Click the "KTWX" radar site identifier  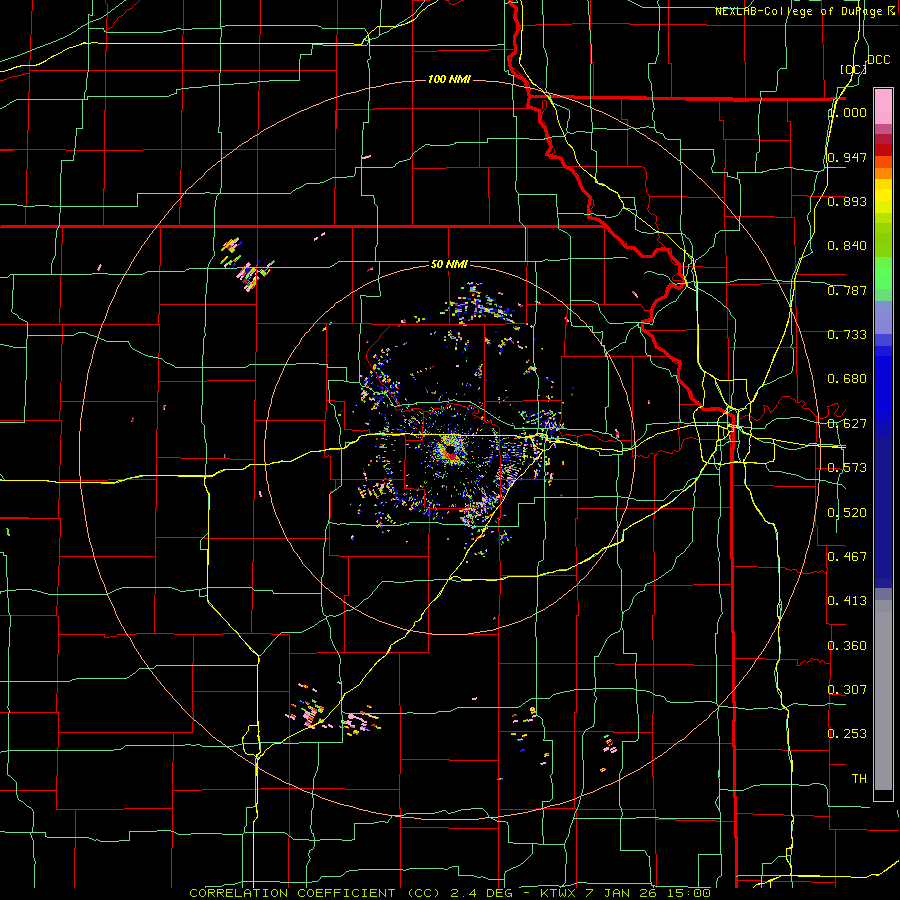559,893
